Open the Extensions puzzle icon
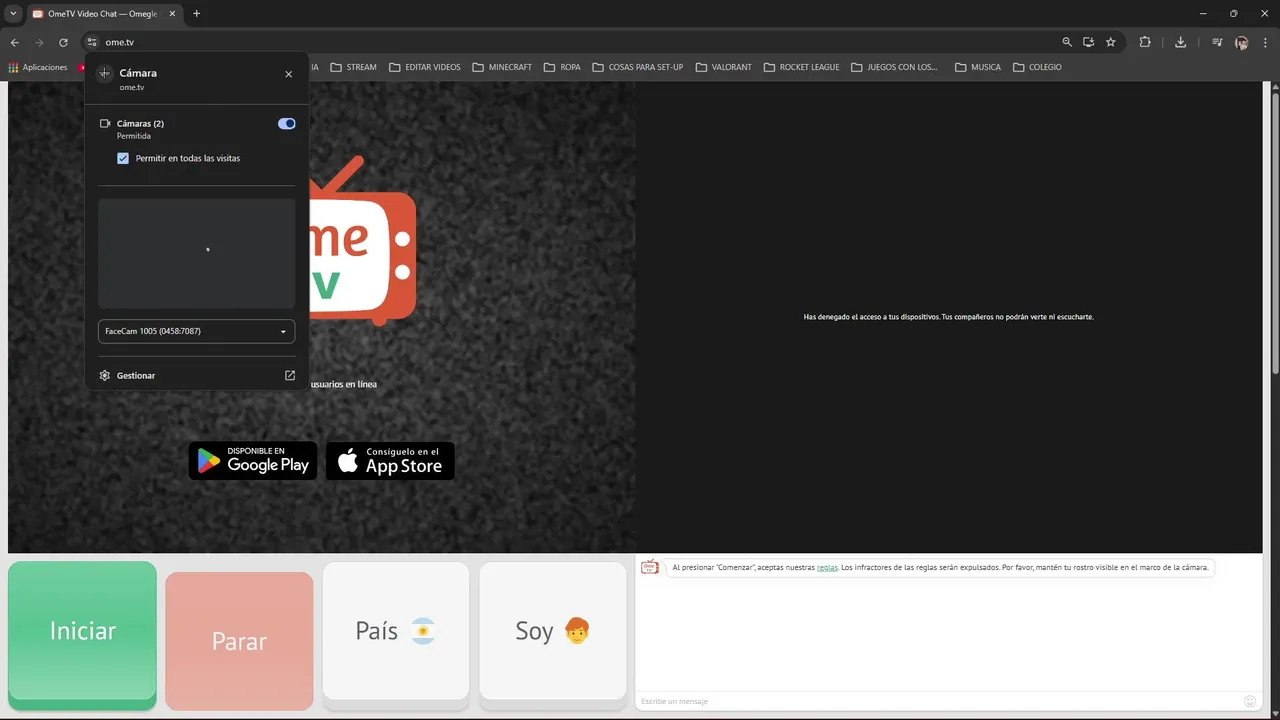The height and width of the screenshot is (720, 1280). point(1145,42)
